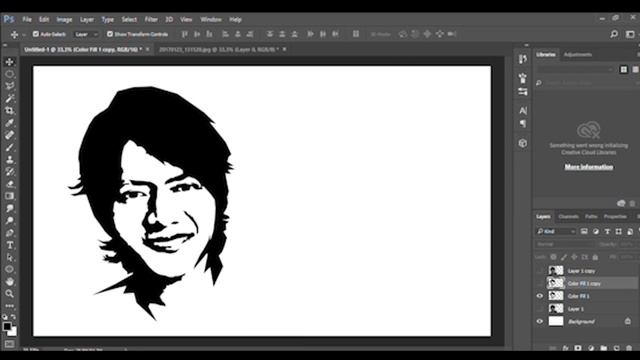Hide the Background layer
The width and height of the screenshot is (640, 360).
(x=540, y=321)
